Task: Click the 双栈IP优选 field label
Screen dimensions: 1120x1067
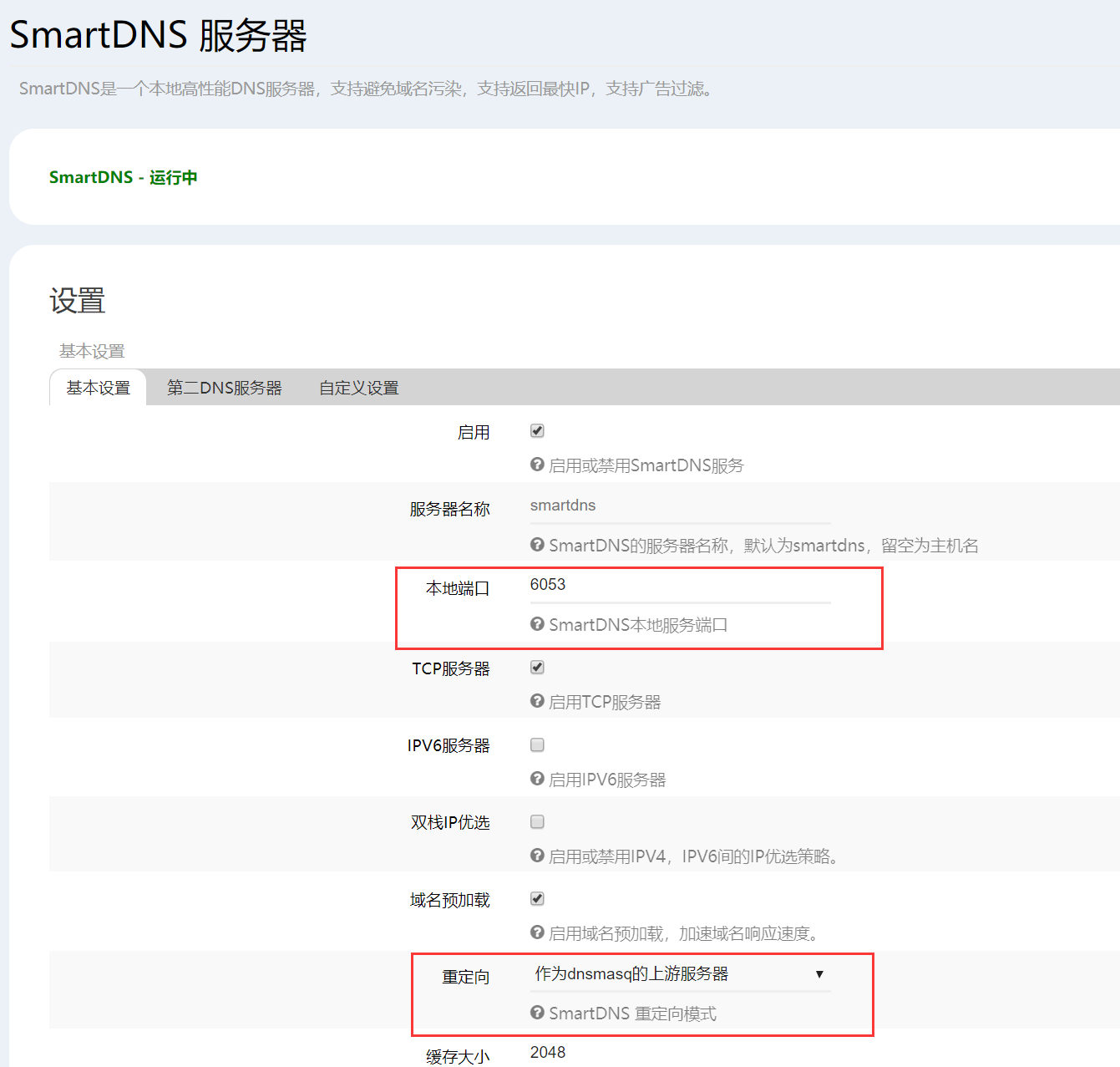Action: click(450, 823)
